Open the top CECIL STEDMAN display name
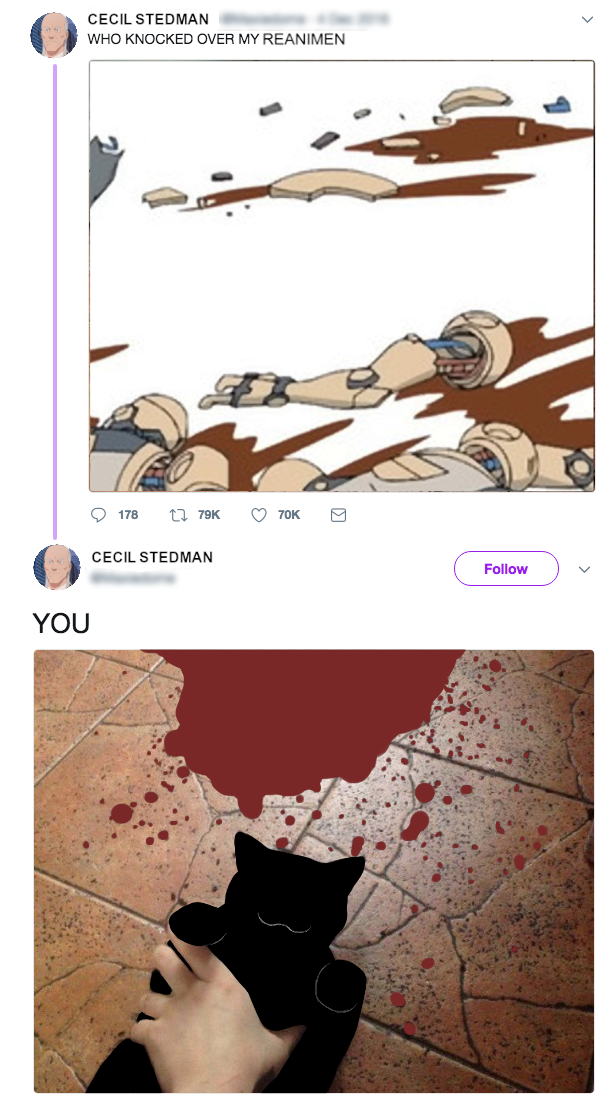The image size is (609, 1105). point(148,19)
